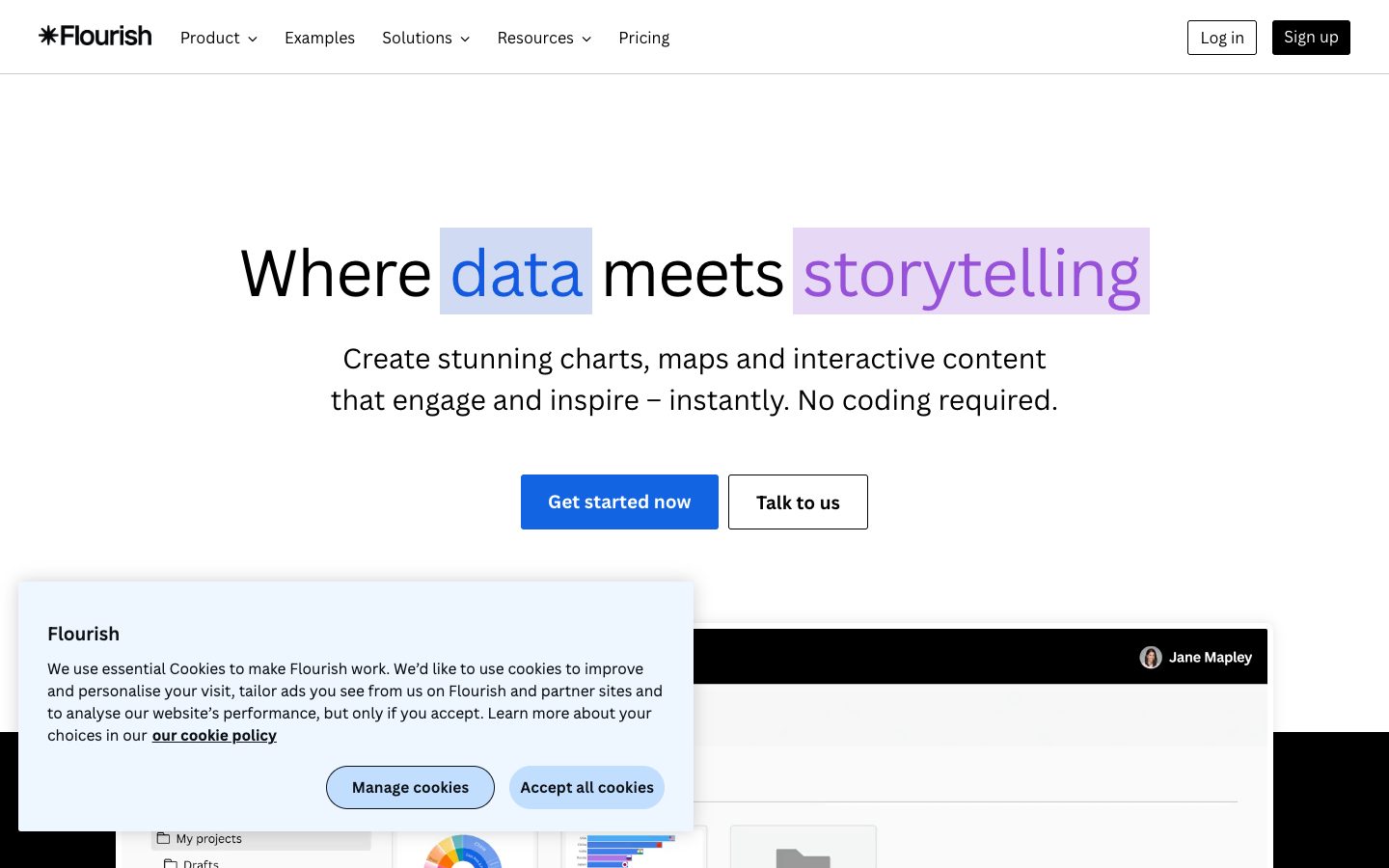1389x868 pixels.
Task: Open the sunburst chart thumbnail
Action: click(464, 851)
